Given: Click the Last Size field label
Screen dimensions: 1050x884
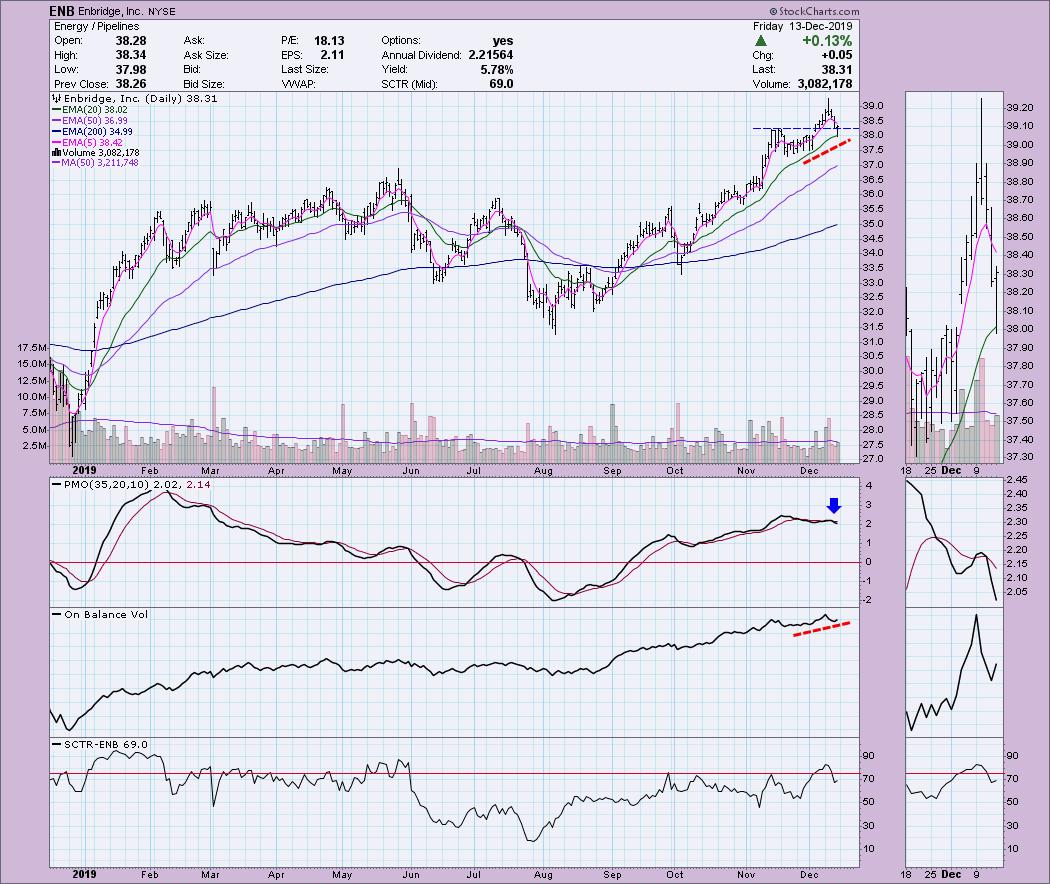Looking at the screenshot, I should [x=305, y=70].
